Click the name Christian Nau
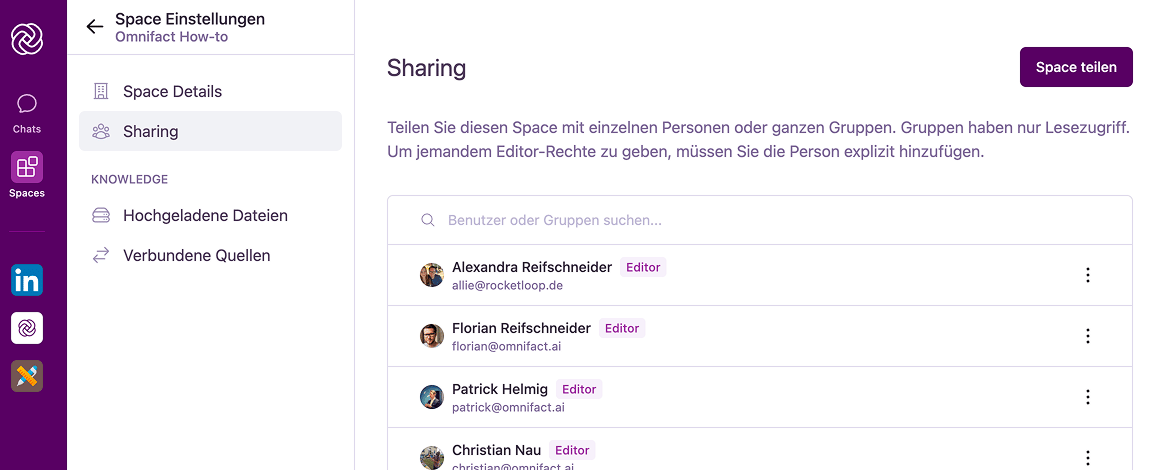This screenshot has width=1160, height=470. pyautogui.click(x=496, y=450)
